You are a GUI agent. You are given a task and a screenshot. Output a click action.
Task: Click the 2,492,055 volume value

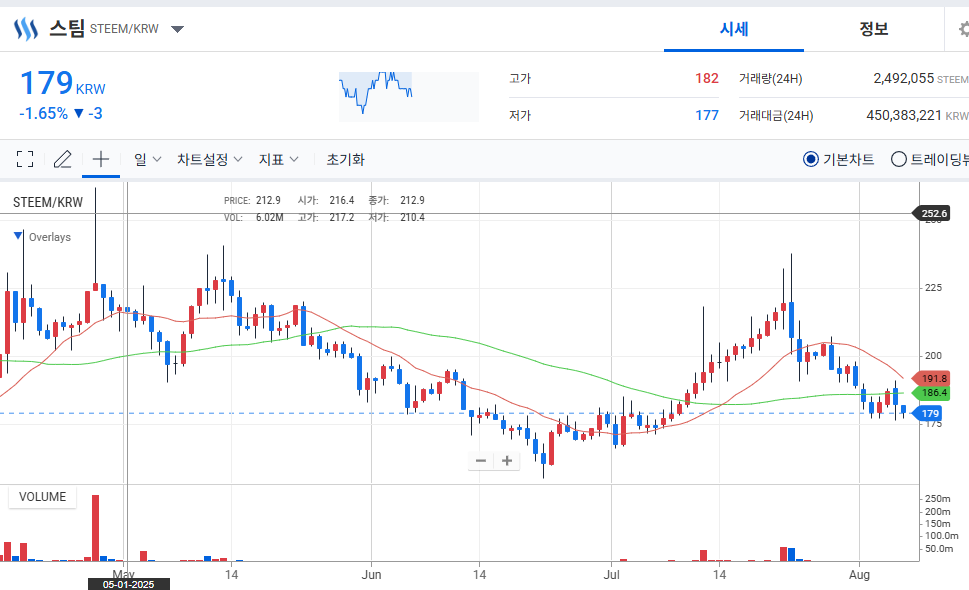pos(903,78)
